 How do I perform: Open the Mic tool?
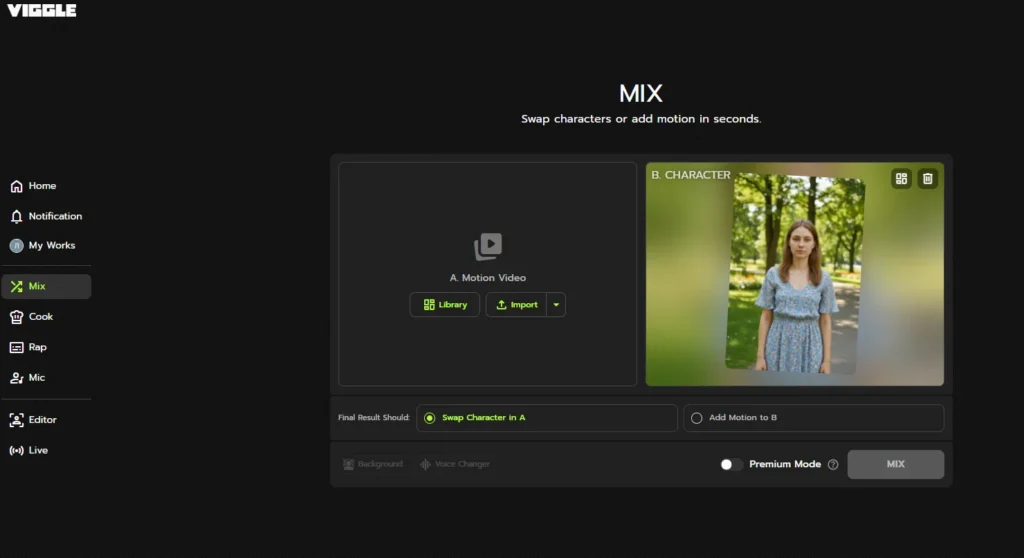pos(27,378)
